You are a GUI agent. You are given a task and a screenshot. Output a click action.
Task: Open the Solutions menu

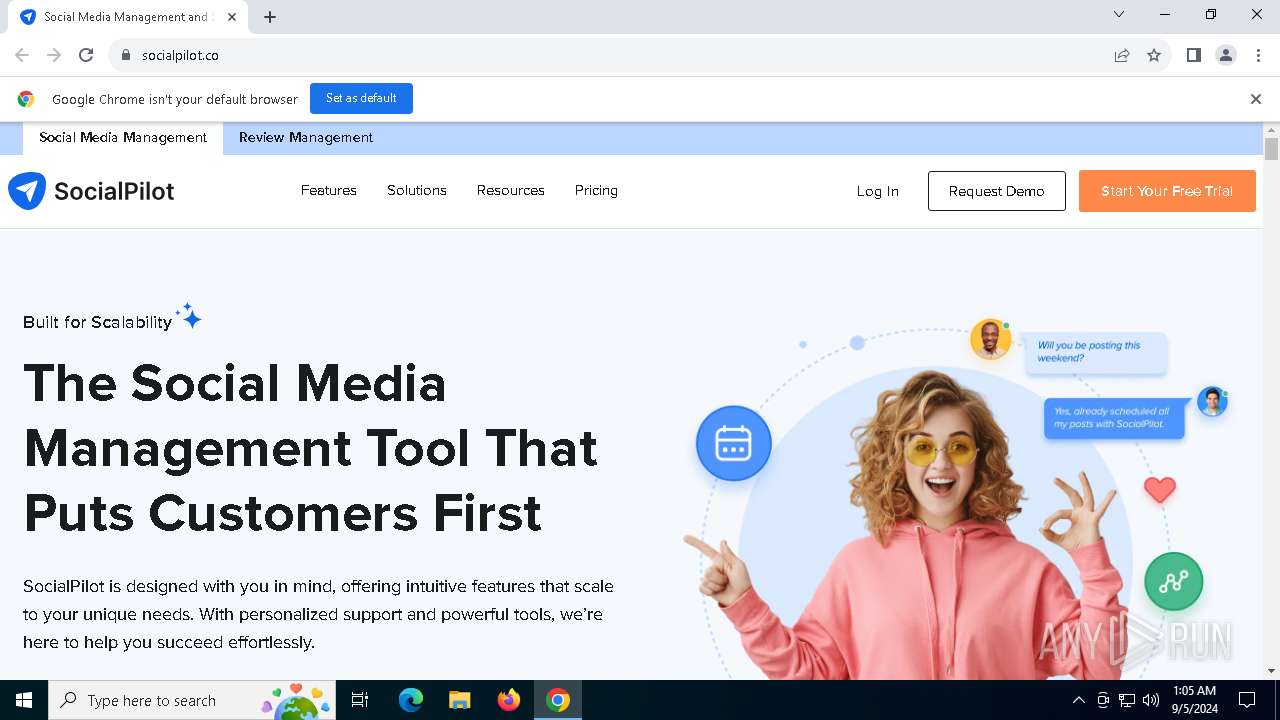point(417,190)
